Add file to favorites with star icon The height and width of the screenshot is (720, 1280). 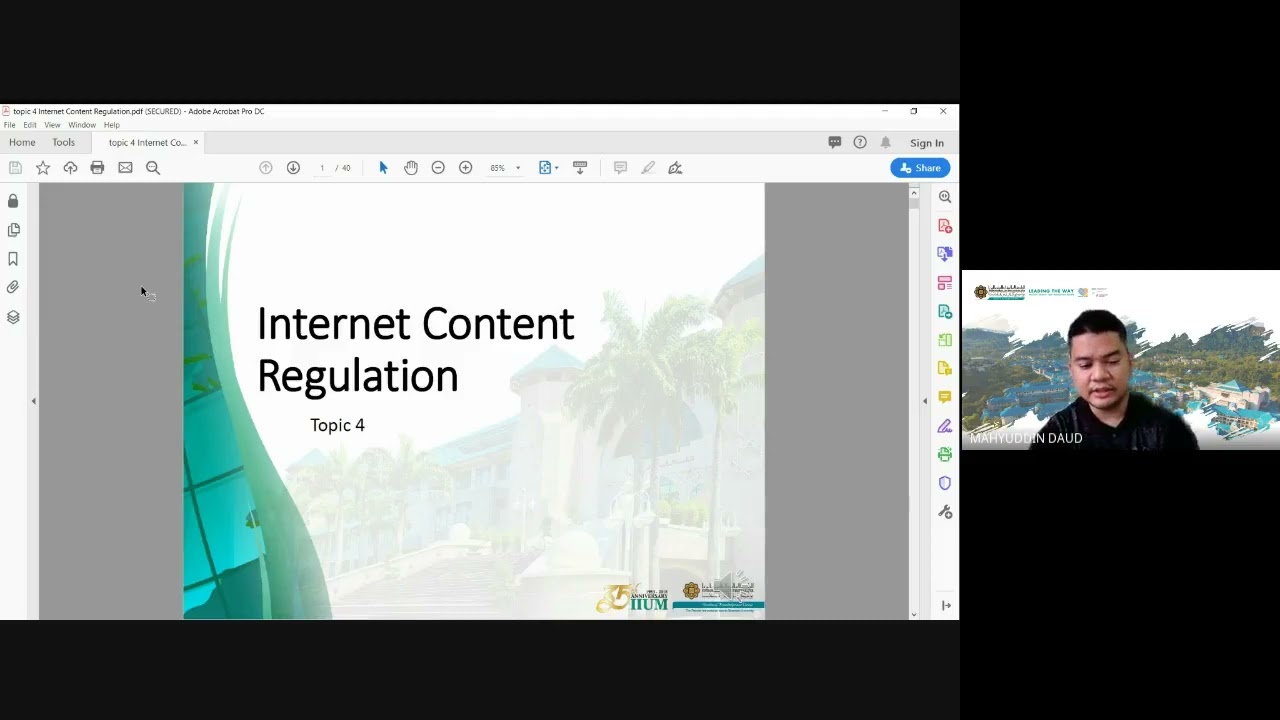pyautogui.click(x=43, y=168)
